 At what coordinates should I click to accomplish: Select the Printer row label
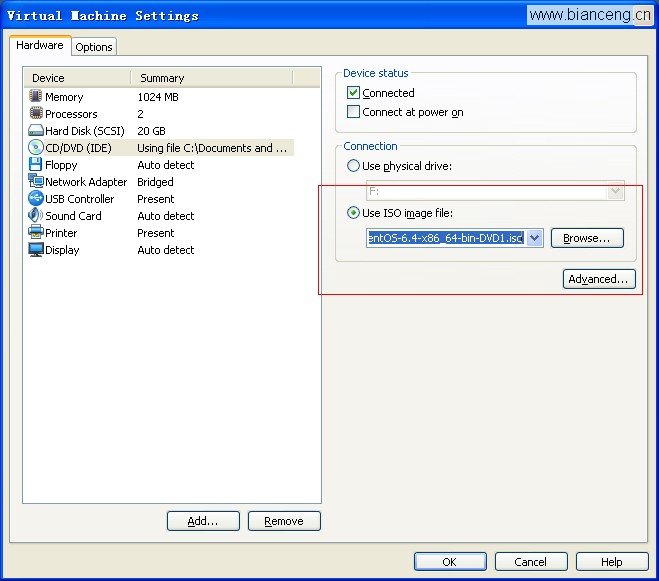pos(61,233)
